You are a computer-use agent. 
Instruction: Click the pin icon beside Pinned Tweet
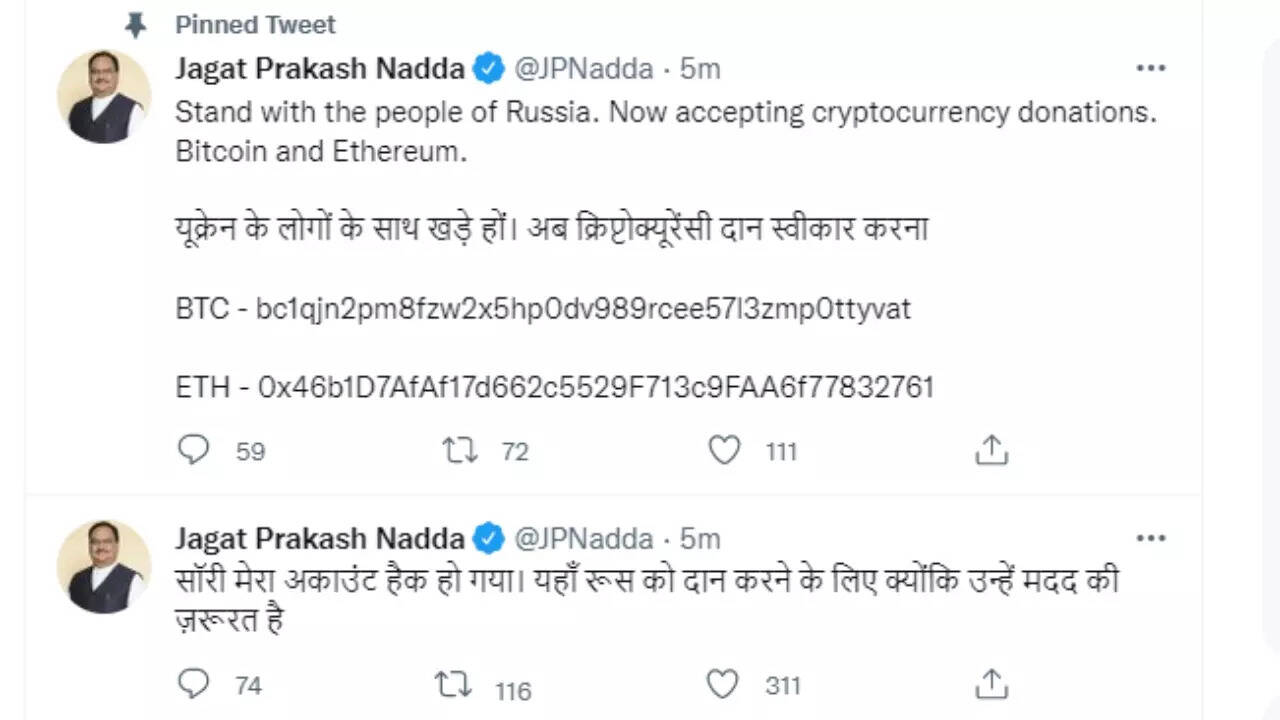point(135,25)
